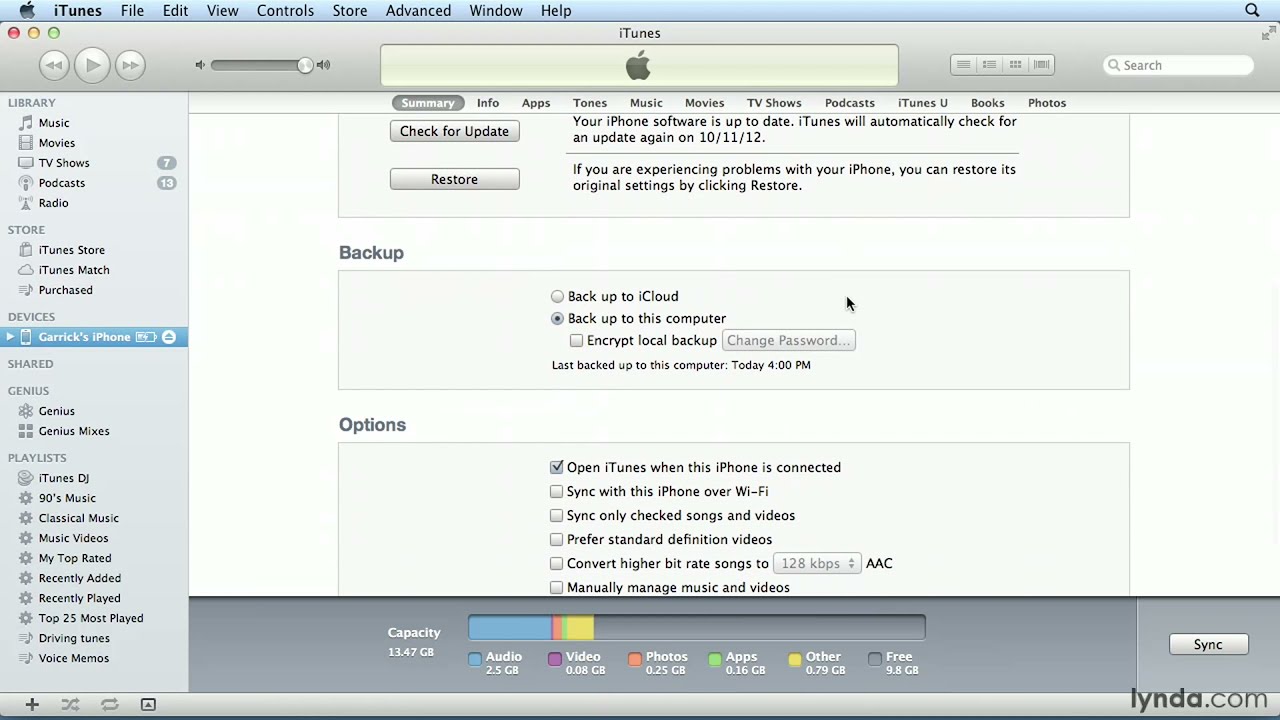
Task: Enable Convert higher bit rate songs checkbox
Action: (556, 563)
